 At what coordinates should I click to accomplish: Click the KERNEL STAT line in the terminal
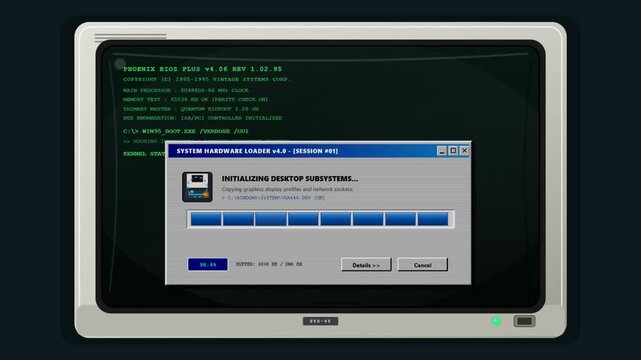pos(144,154)
